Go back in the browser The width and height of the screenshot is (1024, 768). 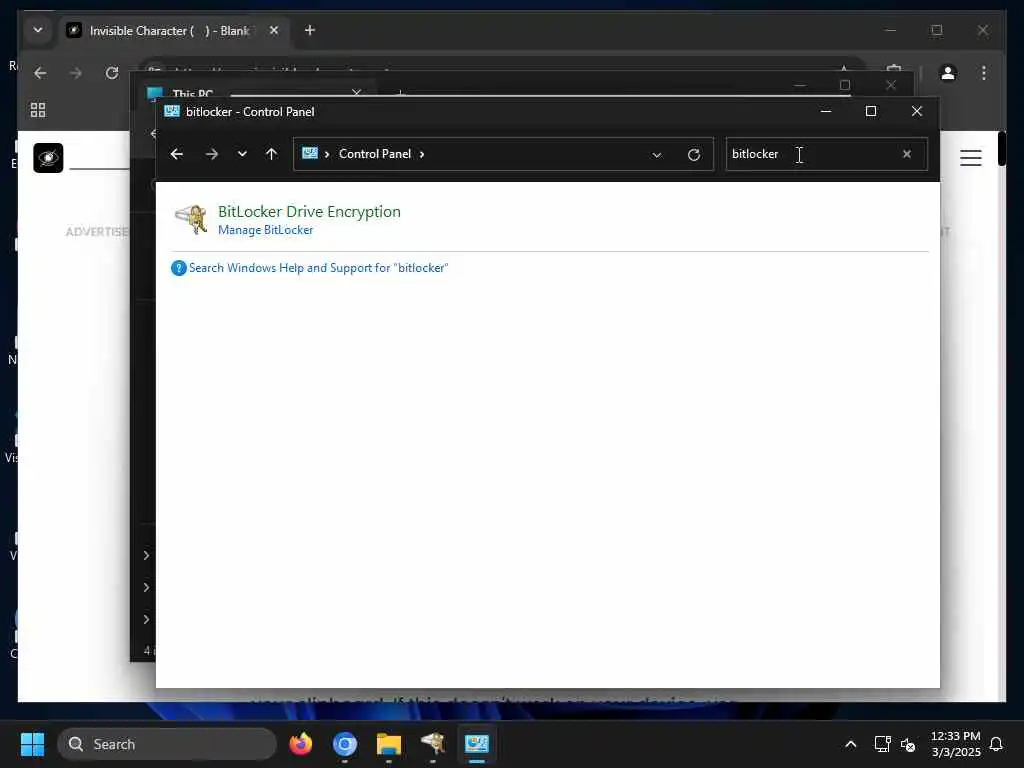[x=40, y=73]
